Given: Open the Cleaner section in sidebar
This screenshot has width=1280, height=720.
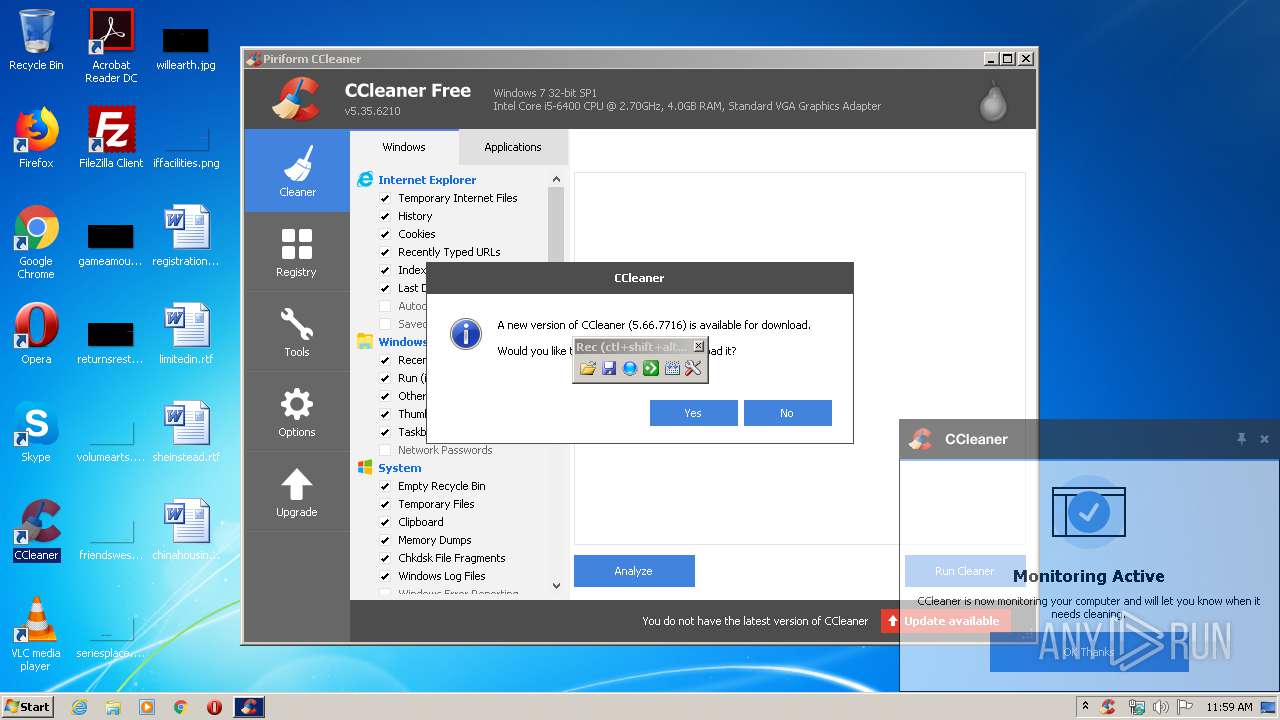Looking at the screenshot, I should click(297, 170).
